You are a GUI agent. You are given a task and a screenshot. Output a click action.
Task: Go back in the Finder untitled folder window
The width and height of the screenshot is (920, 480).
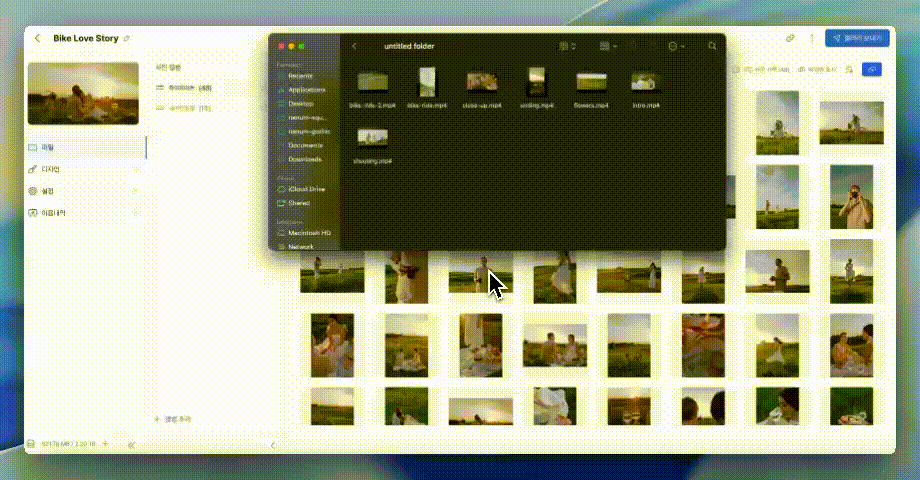355,46
